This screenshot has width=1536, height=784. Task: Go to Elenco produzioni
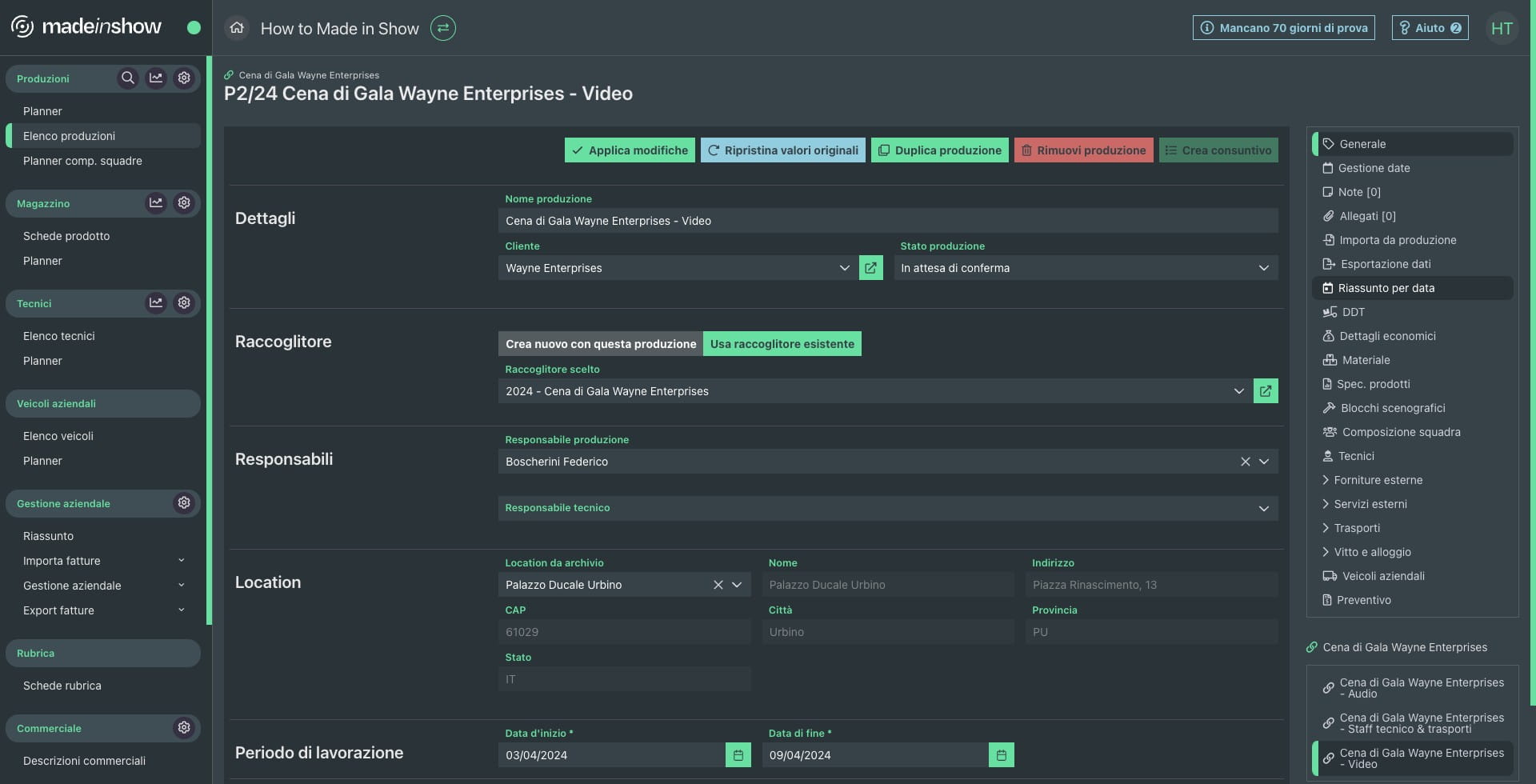(104, 136)
